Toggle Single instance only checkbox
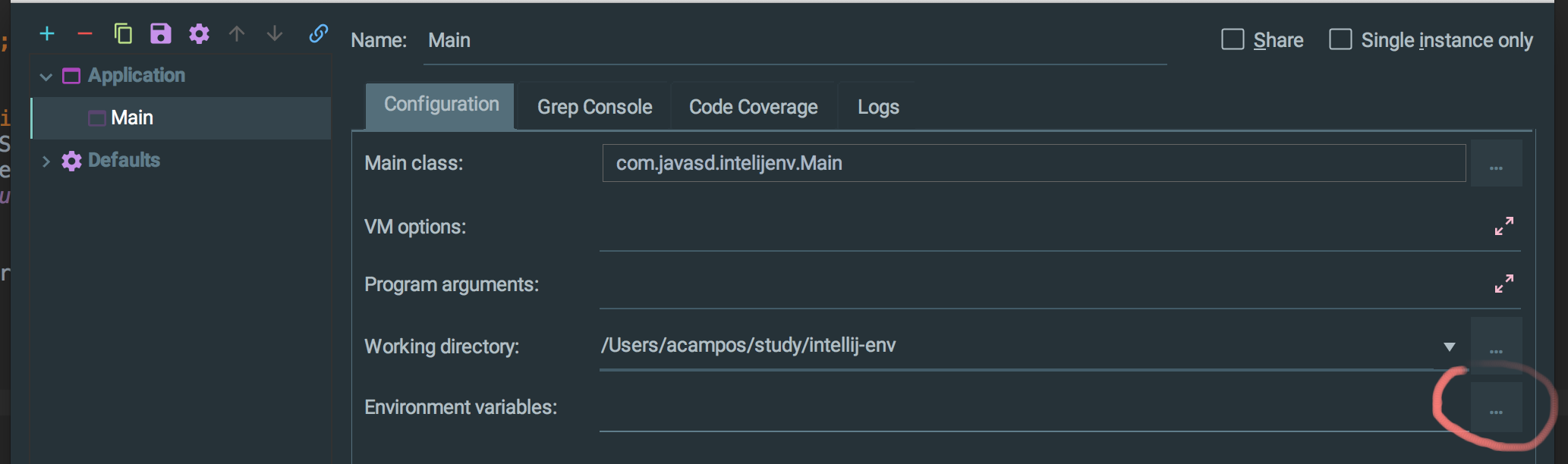The height and width of the screenshot is (464, 1568). pyautogui.click(x=1340, y=39)
